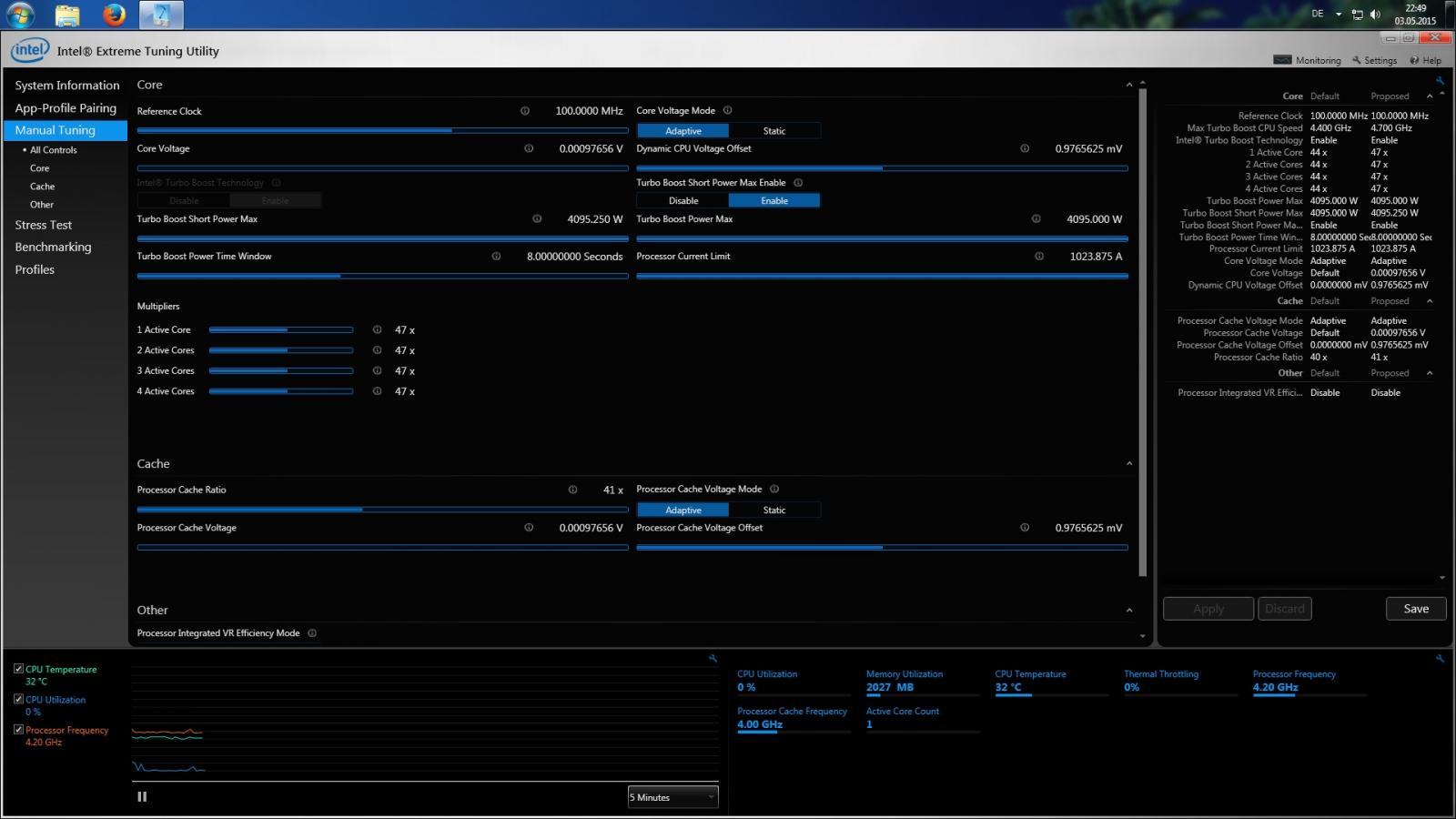
Task: Open Windows Explorer from the taskbar
Action: pyautogui.click(x=66, y=15)
